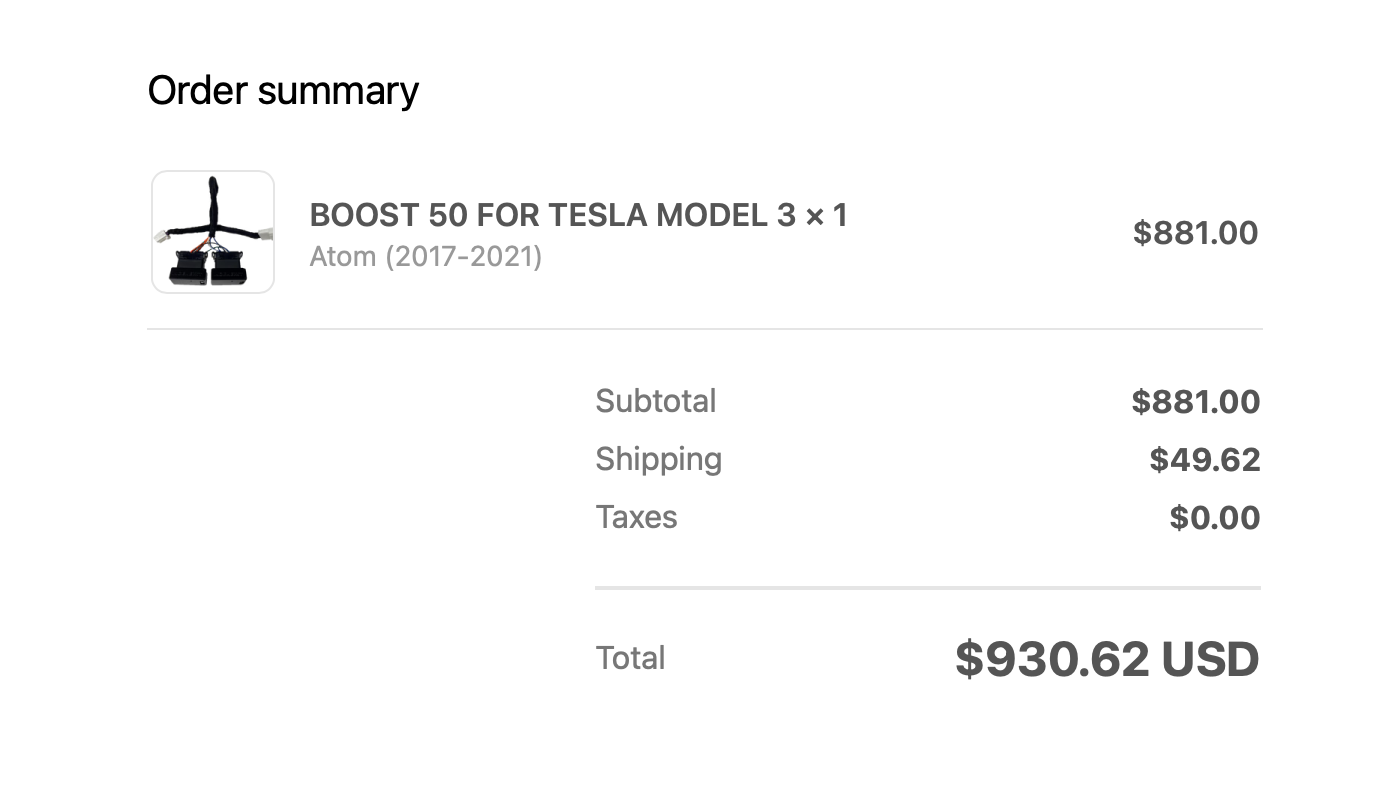The width and height of the screenshot is (1376, 786).
Task: Click the Shipping cost $49.62
Action: (1204, 460)
